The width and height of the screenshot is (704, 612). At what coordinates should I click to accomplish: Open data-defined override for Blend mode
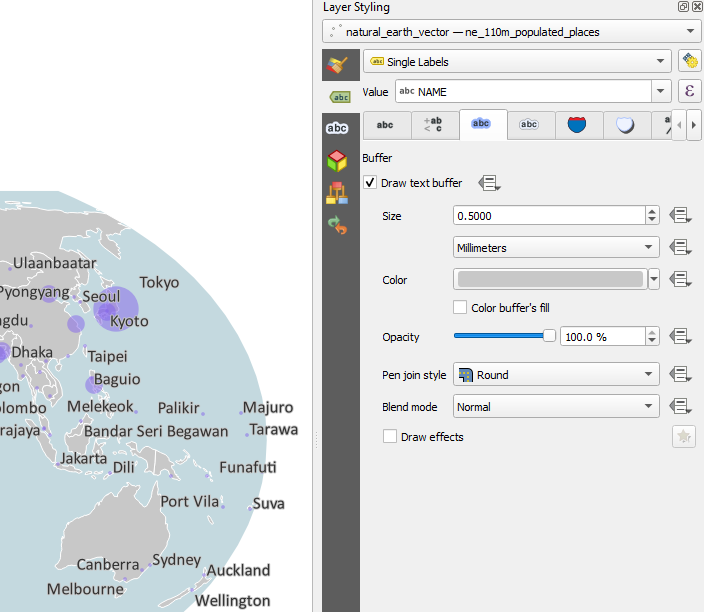[681, 407]
